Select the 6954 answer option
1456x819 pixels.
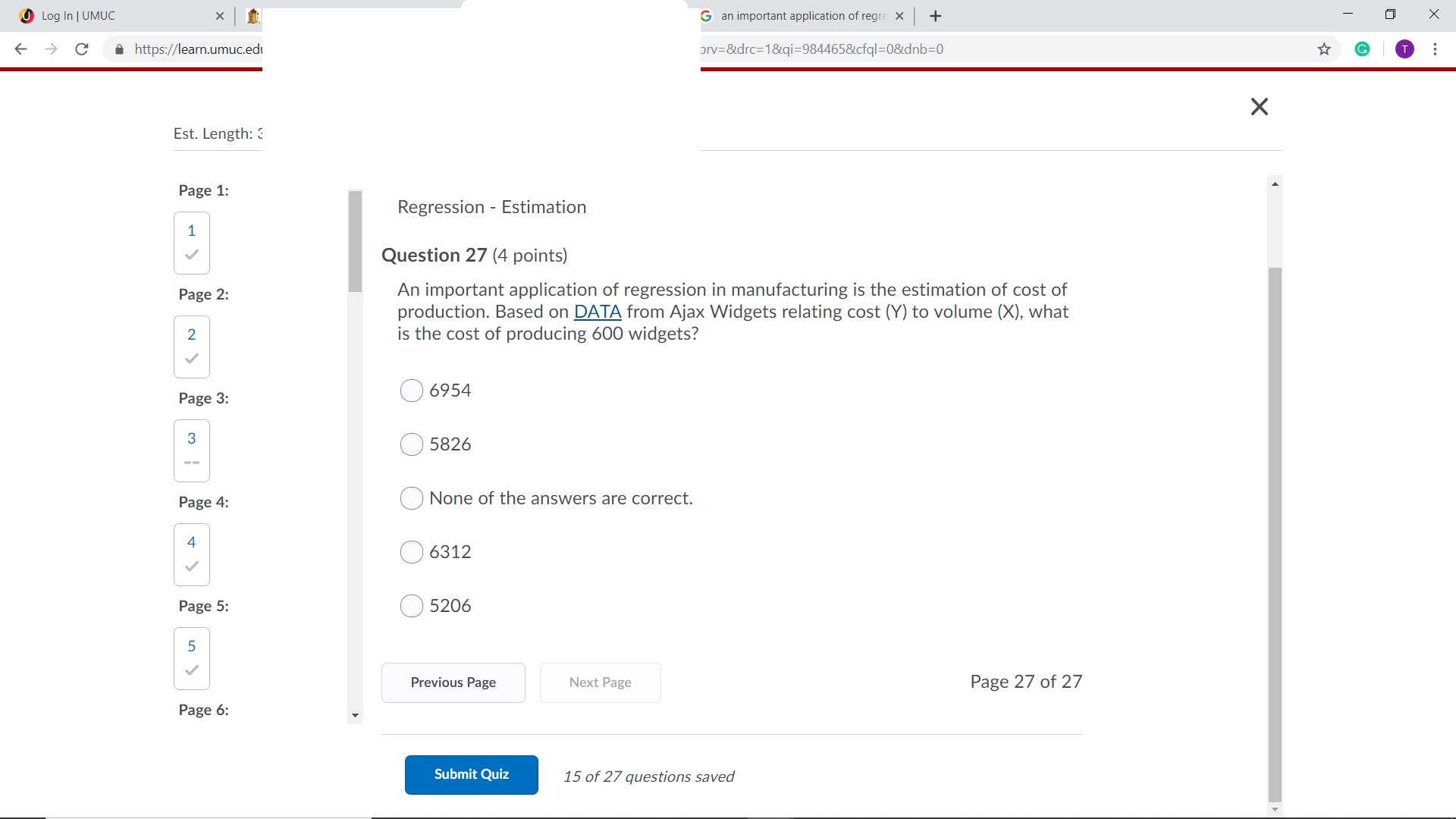(411, 391)
